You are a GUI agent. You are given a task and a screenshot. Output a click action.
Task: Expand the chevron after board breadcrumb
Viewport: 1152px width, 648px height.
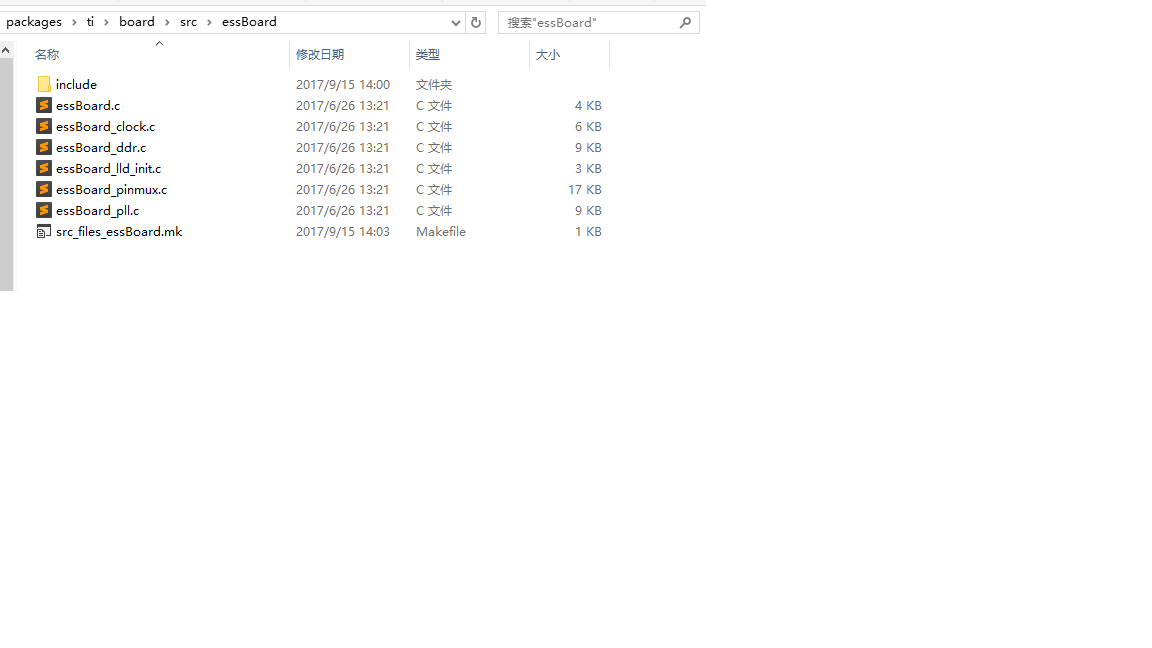click(x=168, y=23)
